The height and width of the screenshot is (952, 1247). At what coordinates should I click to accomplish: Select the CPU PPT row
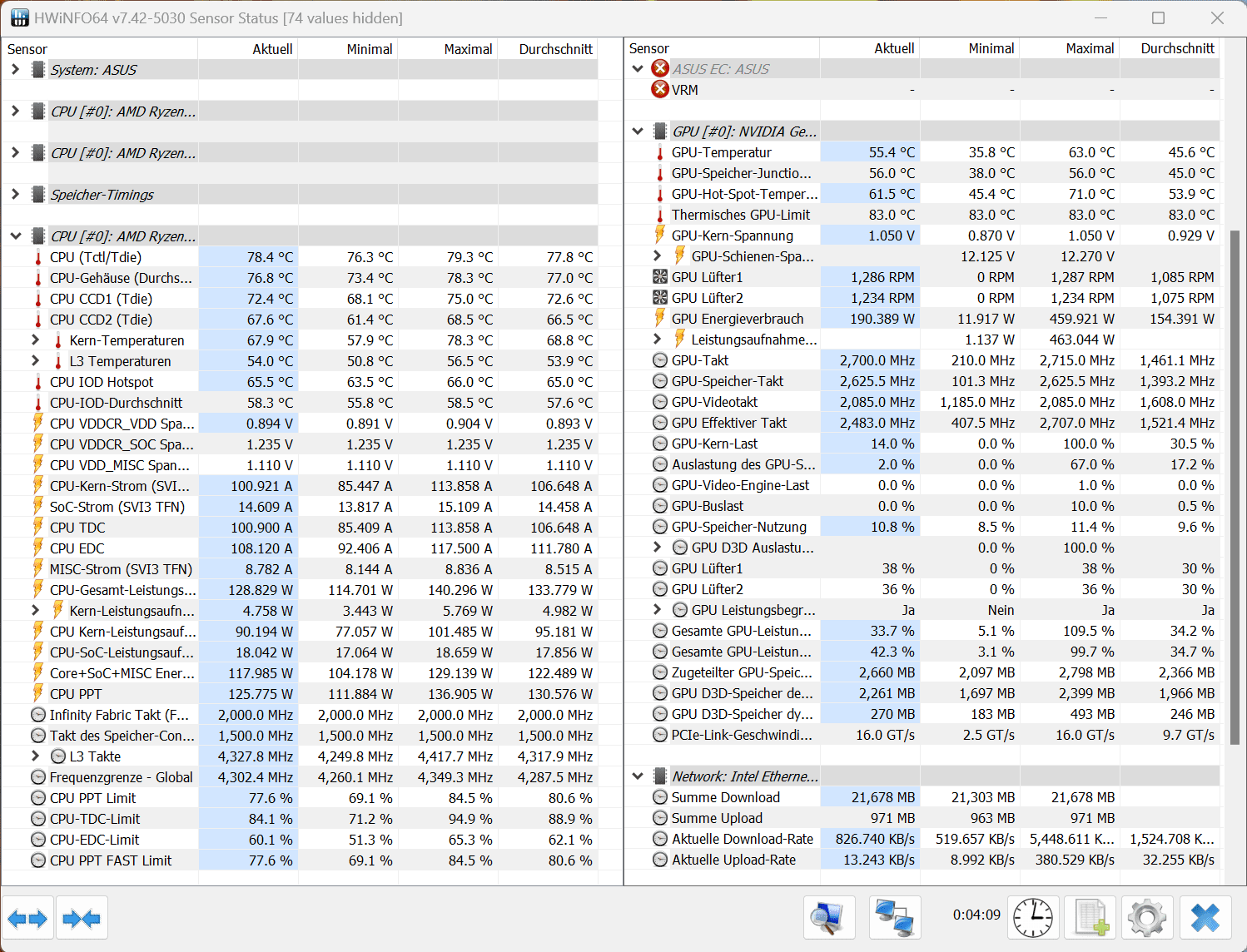click(x=300, y=694)
